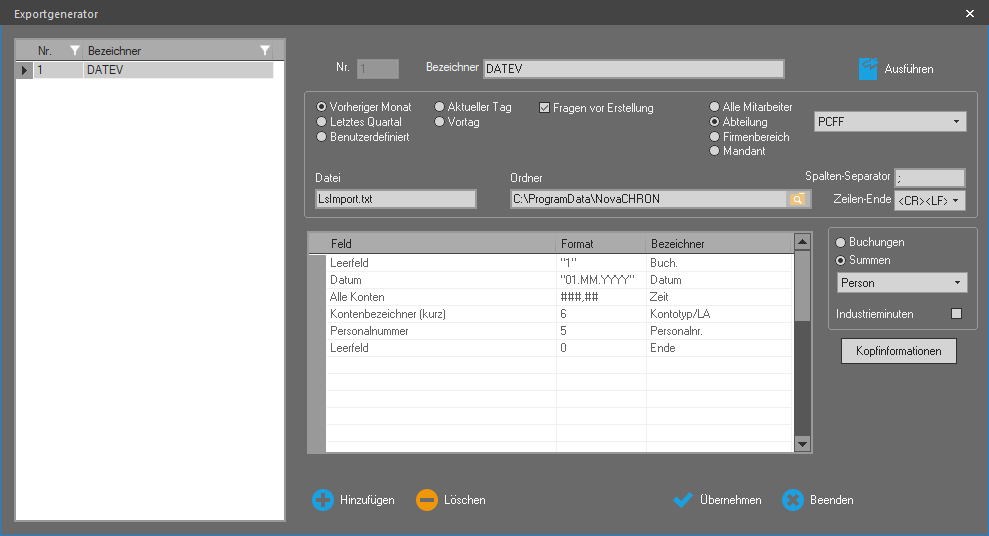Click the Hinzufügen plus icon
This screenshot has width=989, height=536.
coord(323,500)
